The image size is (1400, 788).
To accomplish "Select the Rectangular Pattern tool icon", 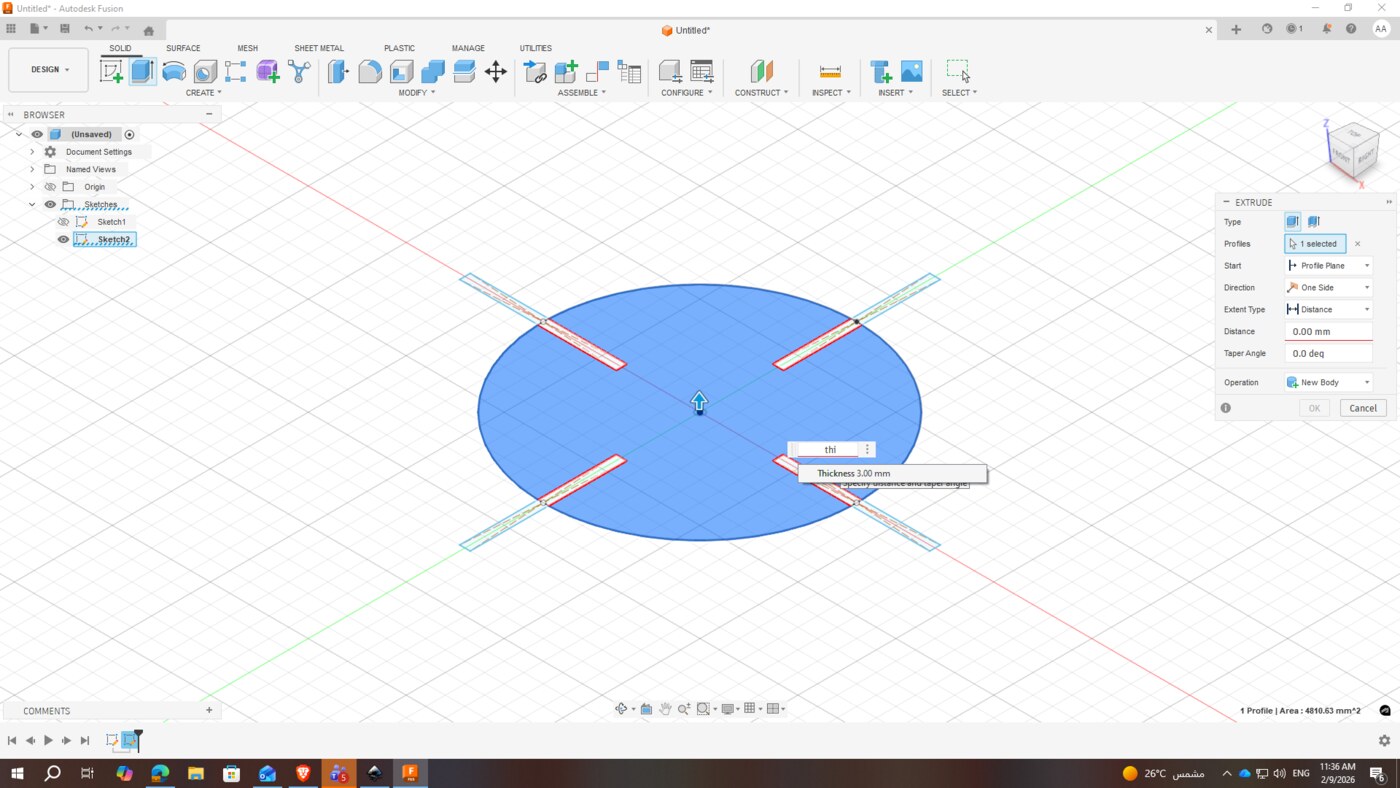I will click(236, 71).
